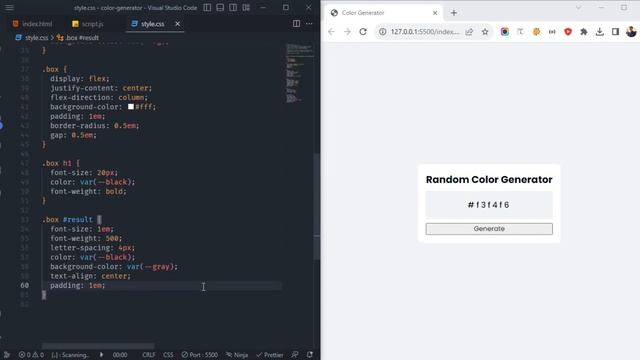Viewport: 640px width, 360px height.
Task: Change CRLF end of line sequence
Action: (x=149, y=355)
